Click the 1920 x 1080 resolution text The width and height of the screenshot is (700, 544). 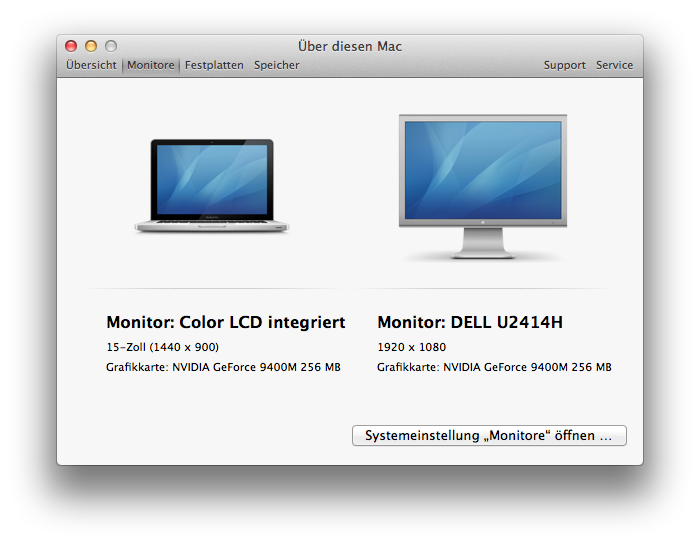(412, 347)
